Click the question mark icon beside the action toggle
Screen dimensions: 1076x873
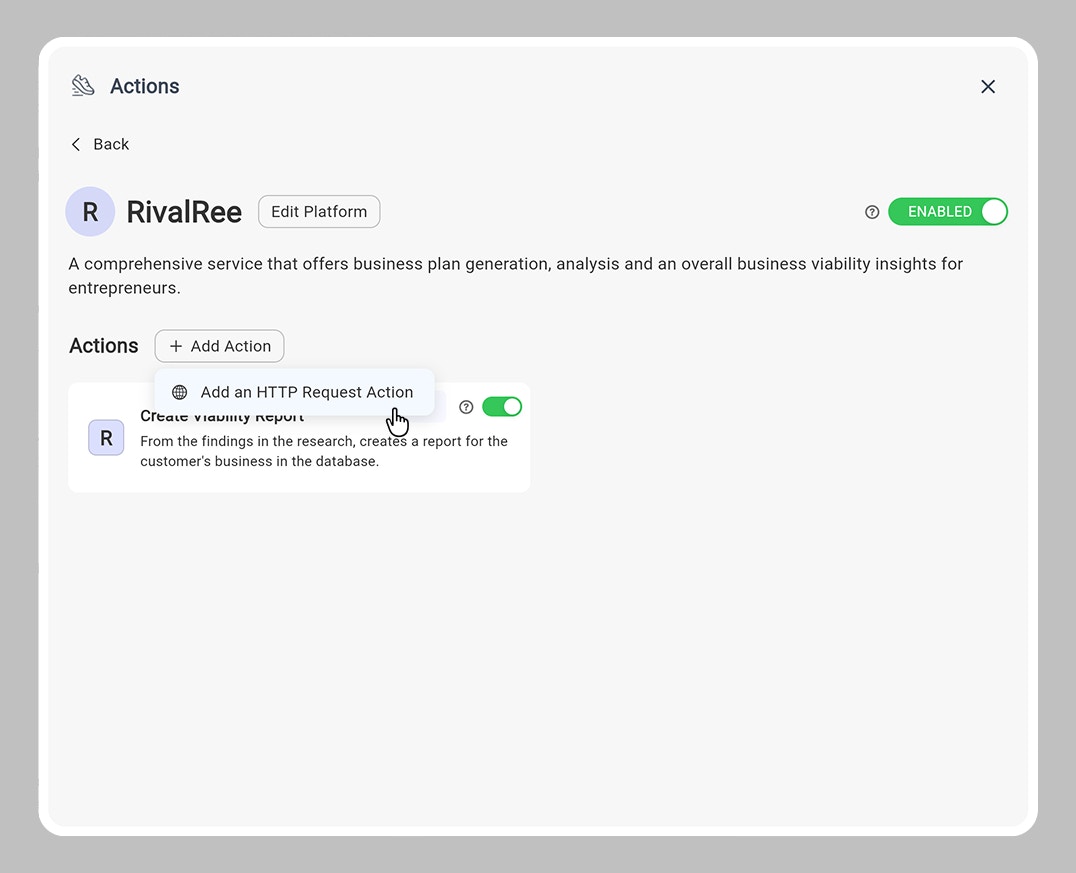(466, 406)
